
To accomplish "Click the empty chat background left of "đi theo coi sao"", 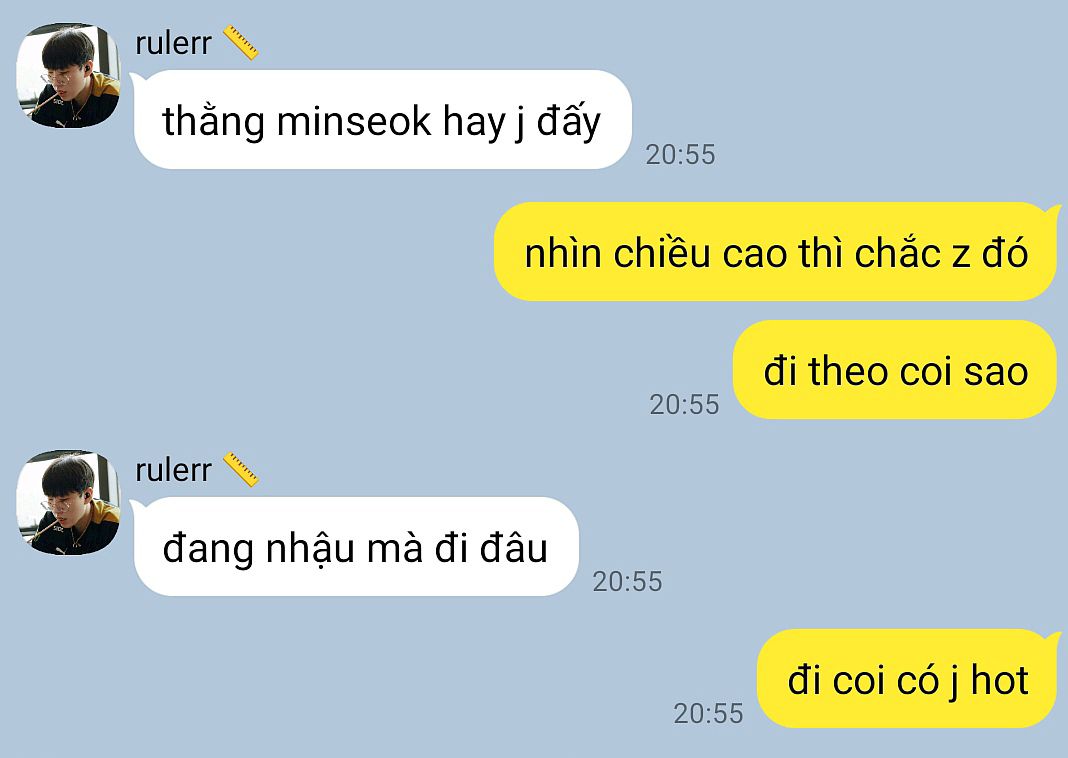I will [x=341, y=371].
